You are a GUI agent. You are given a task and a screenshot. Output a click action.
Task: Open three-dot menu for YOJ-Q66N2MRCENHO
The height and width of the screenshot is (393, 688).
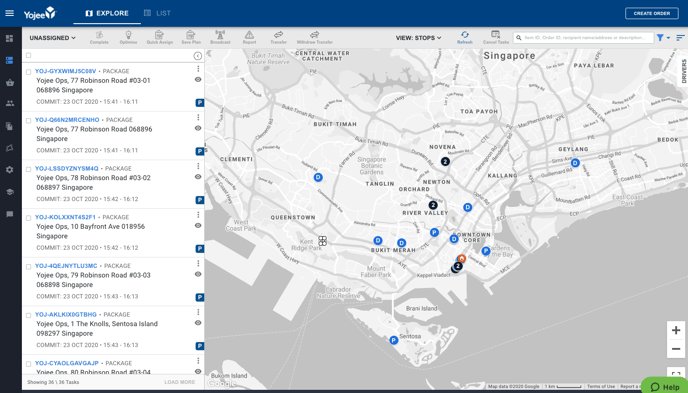(198, 117)
